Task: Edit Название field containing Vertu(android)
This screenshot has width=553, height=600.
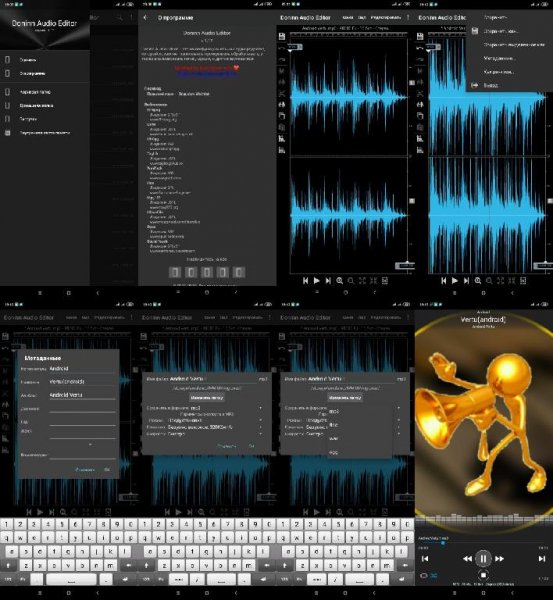Action: [82, 382]
